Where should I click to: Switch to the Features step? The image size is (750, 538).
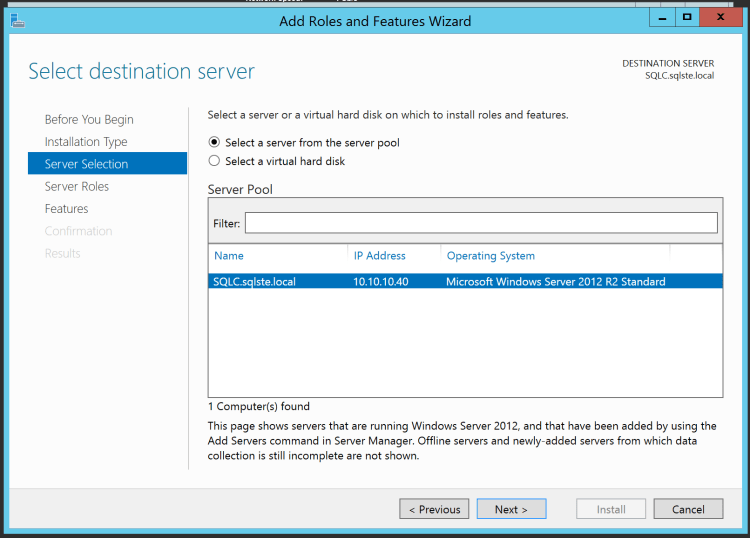click(x=67, y=209)
